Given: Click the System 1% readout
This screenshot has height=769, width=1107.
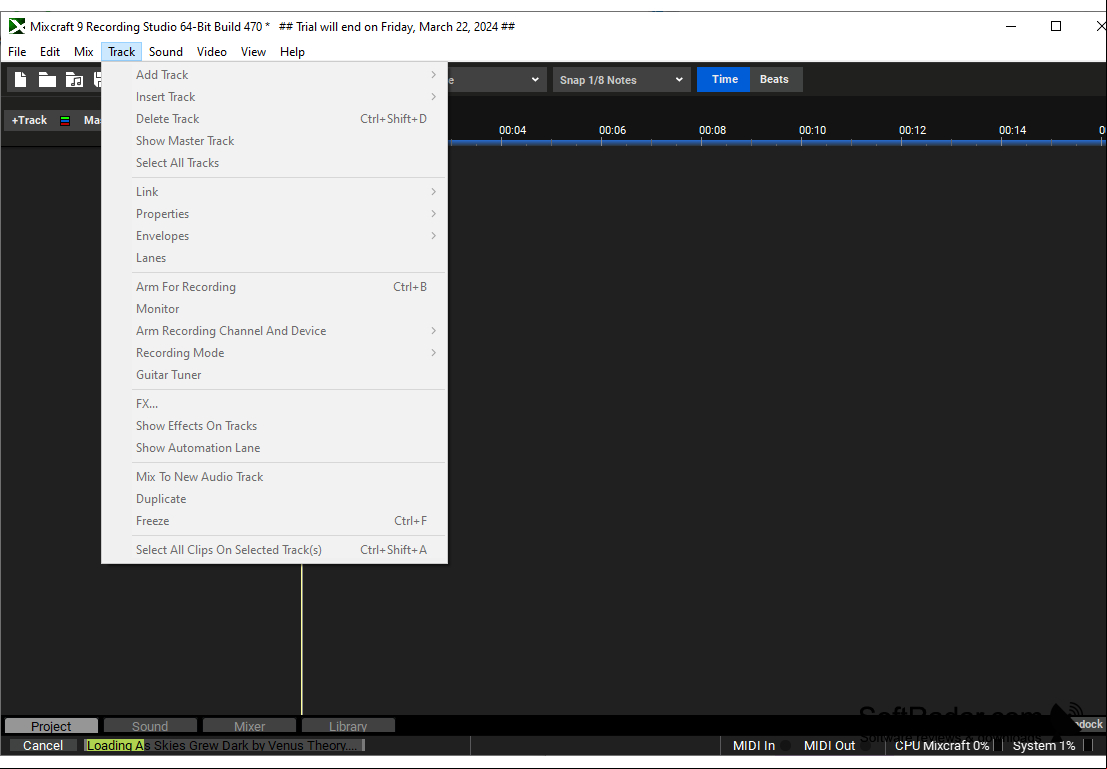Looking at the screenshot, I should click(1043, 746).
